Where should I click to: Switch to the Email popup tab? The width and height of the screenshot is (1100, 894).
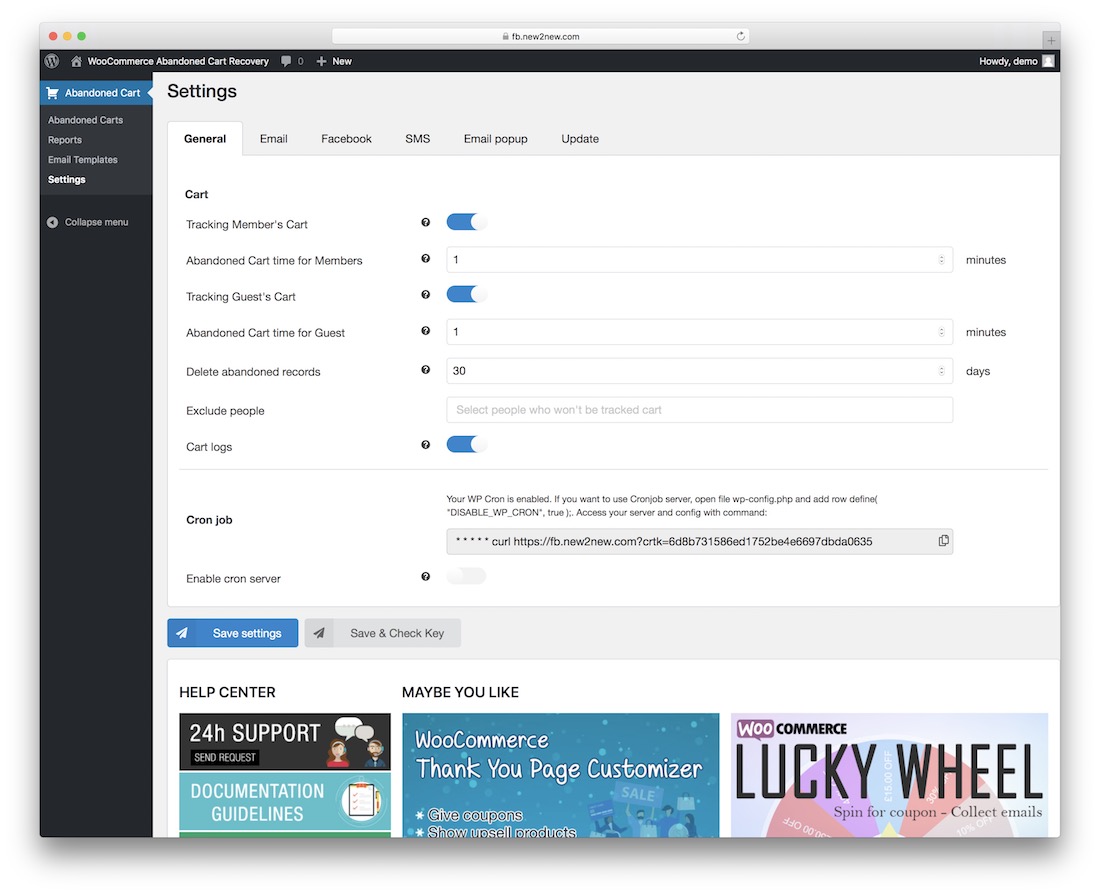pyautogui.click(x=495, y=139)
